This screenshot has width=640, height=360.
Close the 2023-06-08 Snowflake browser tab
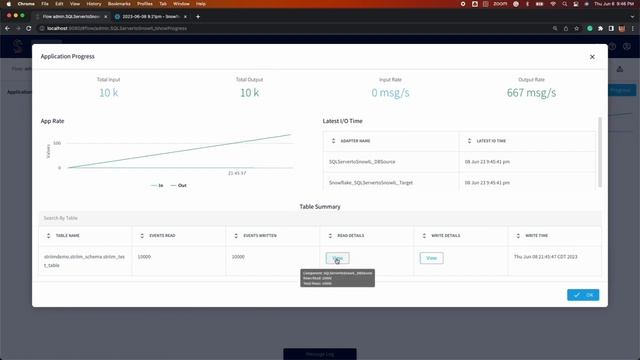point(185,17)
